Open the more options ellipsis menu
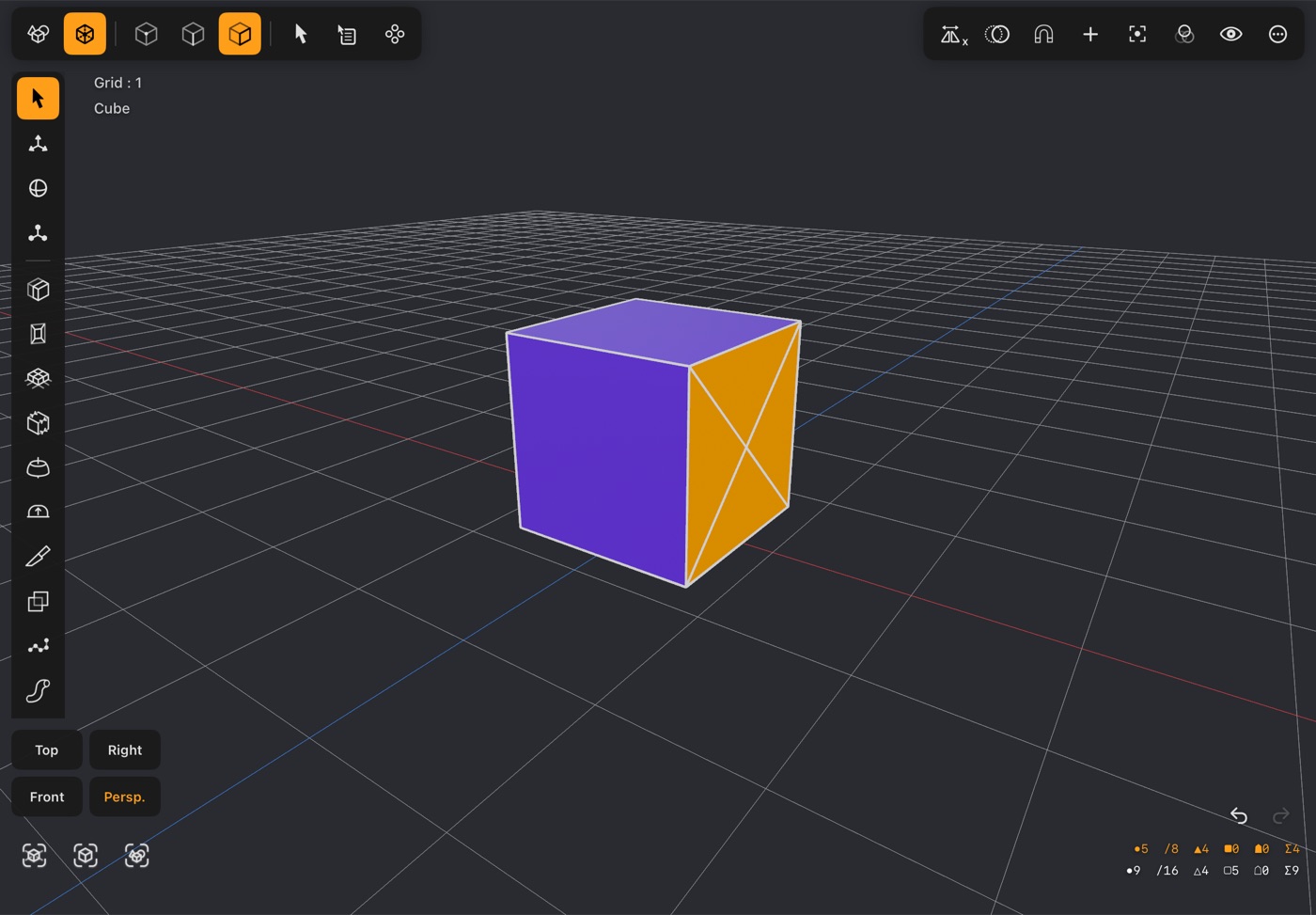 [x=1277, y=34]
